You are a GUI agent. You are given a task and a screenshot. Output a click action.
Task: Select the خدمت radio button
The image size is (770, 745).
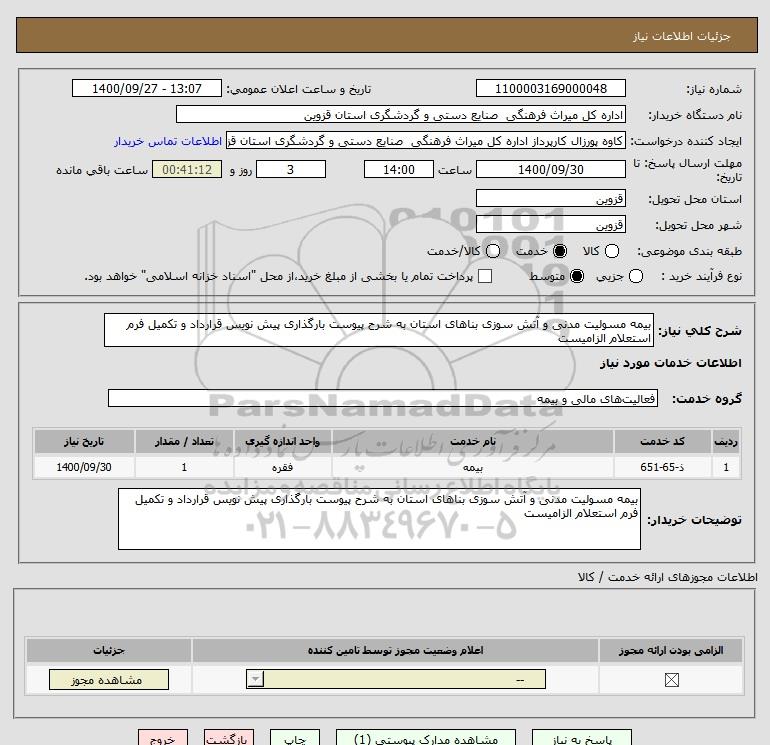pyautogui.click(x=559, y=251)
